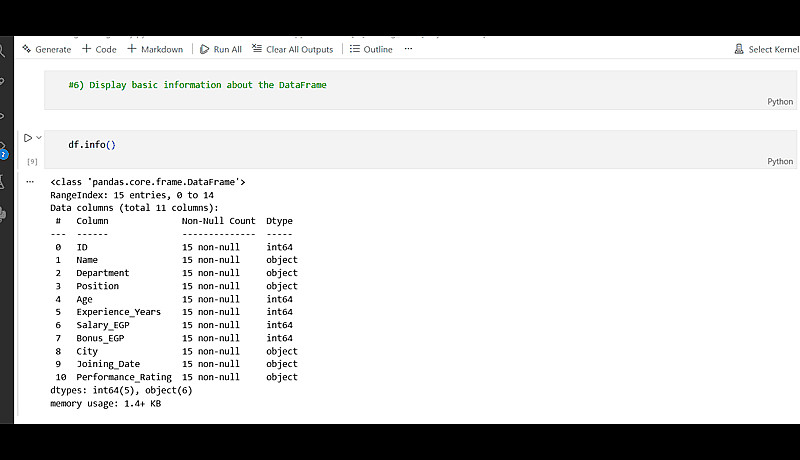Click the '#6) Display basic information' comment cell
Image resolution: width=800 pixels, height=460 pixels.
pyautogui.click(x=420, y=90)
